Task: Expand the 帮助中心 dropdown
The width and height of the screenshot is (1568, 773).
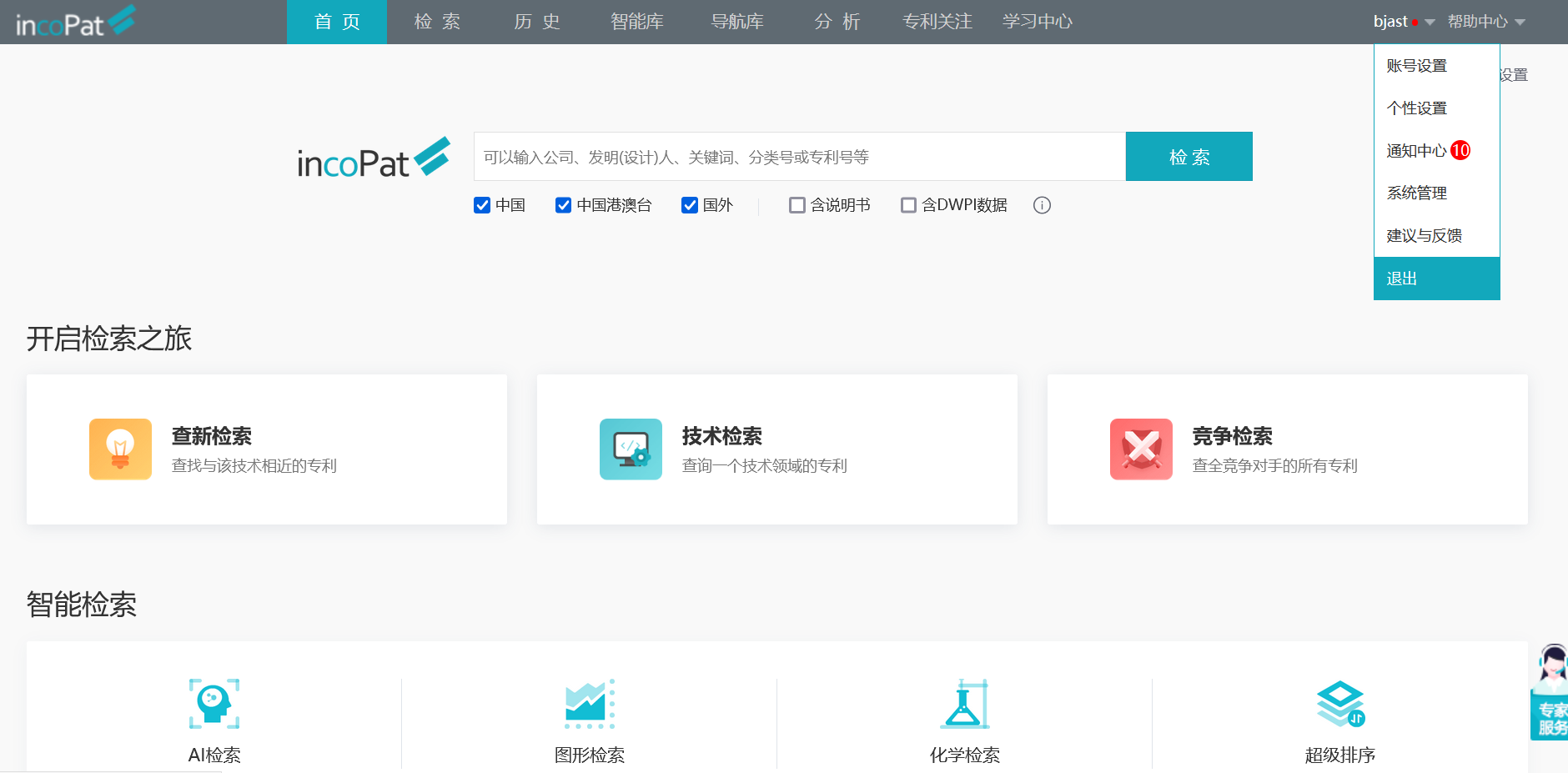Action: (1486, 22)
